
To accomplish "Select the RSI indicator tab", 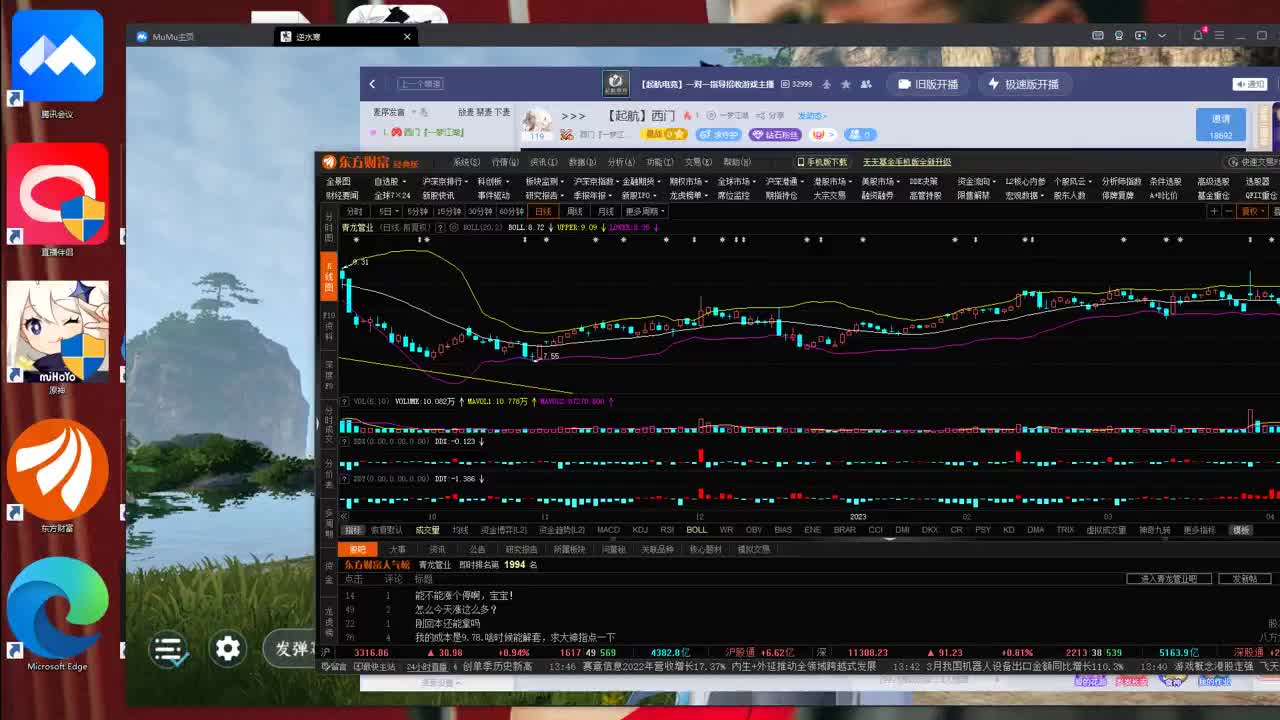I will click(x=667, y=530).
